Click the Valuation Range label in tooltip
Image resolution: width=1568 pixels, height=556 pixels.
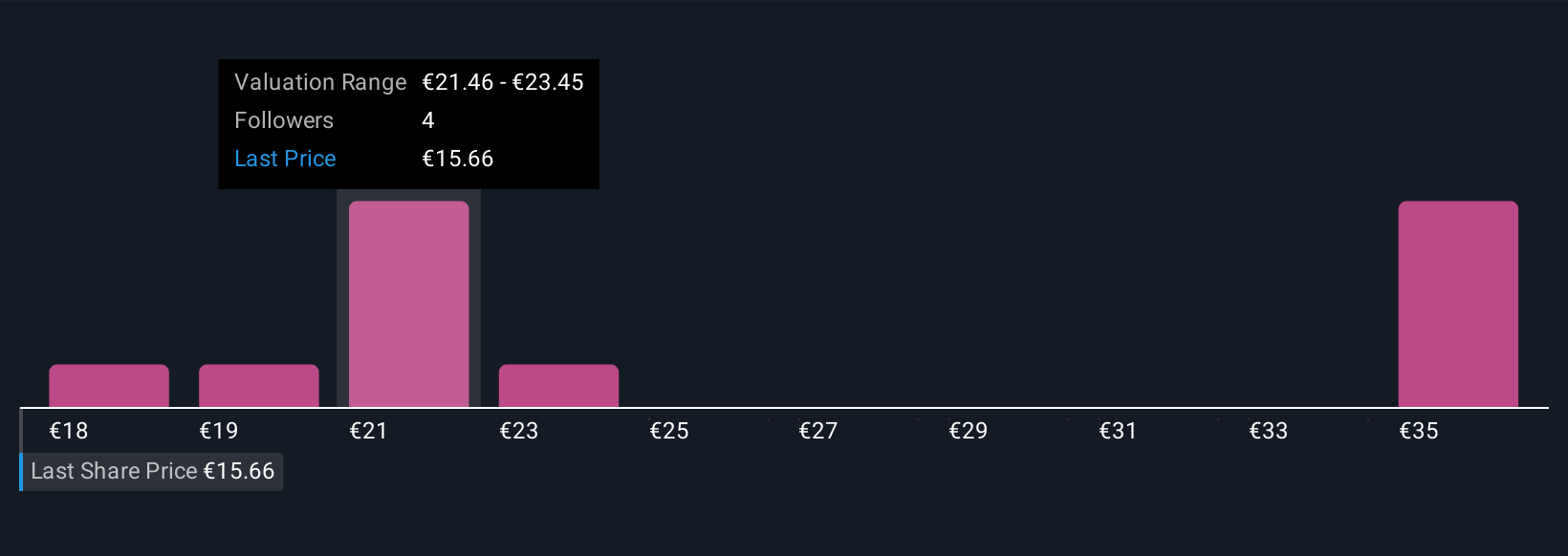click(320, 82)
